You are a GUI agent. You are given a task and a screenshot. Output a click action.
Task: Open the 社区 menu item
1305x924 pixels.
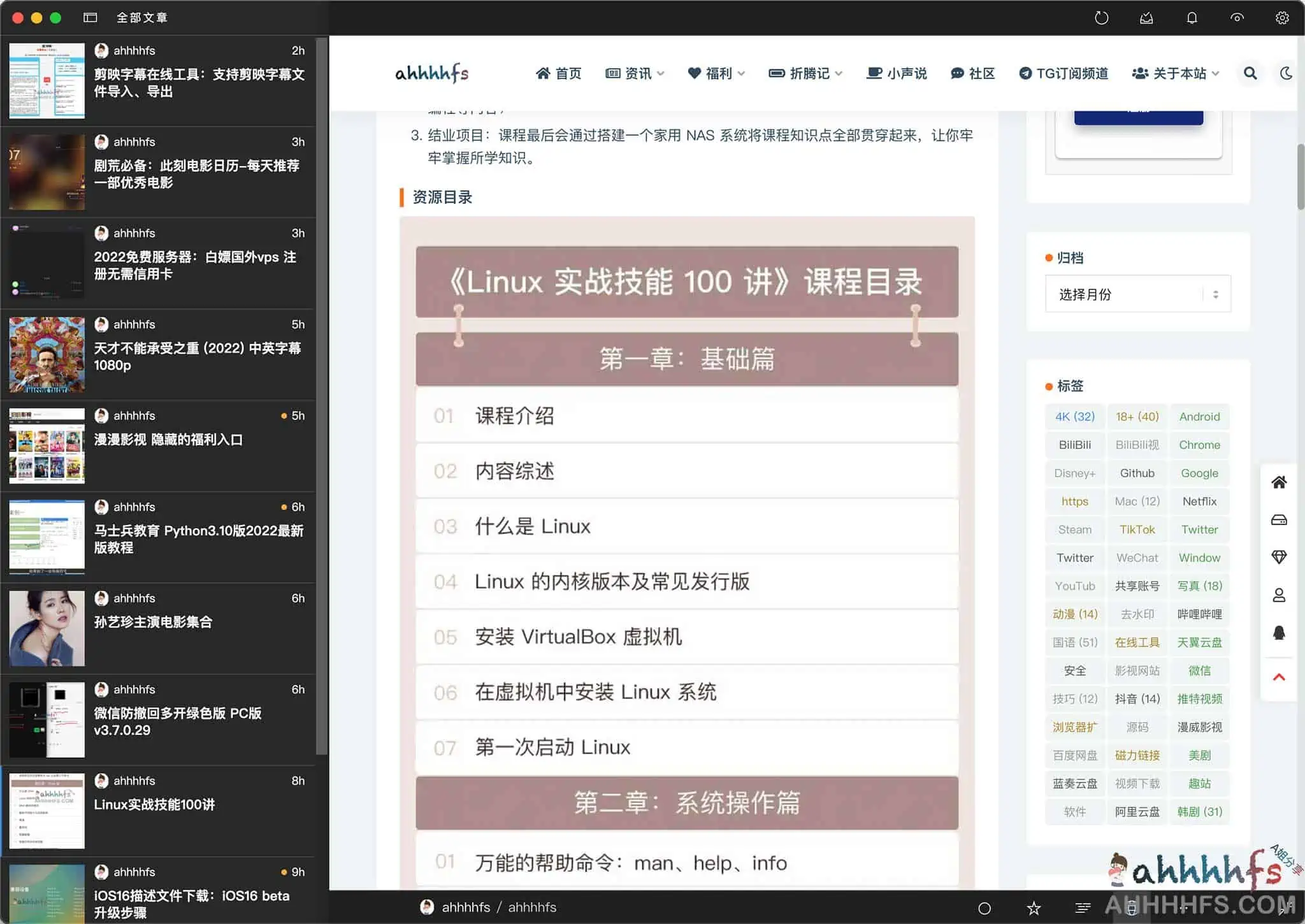point(973,73)
